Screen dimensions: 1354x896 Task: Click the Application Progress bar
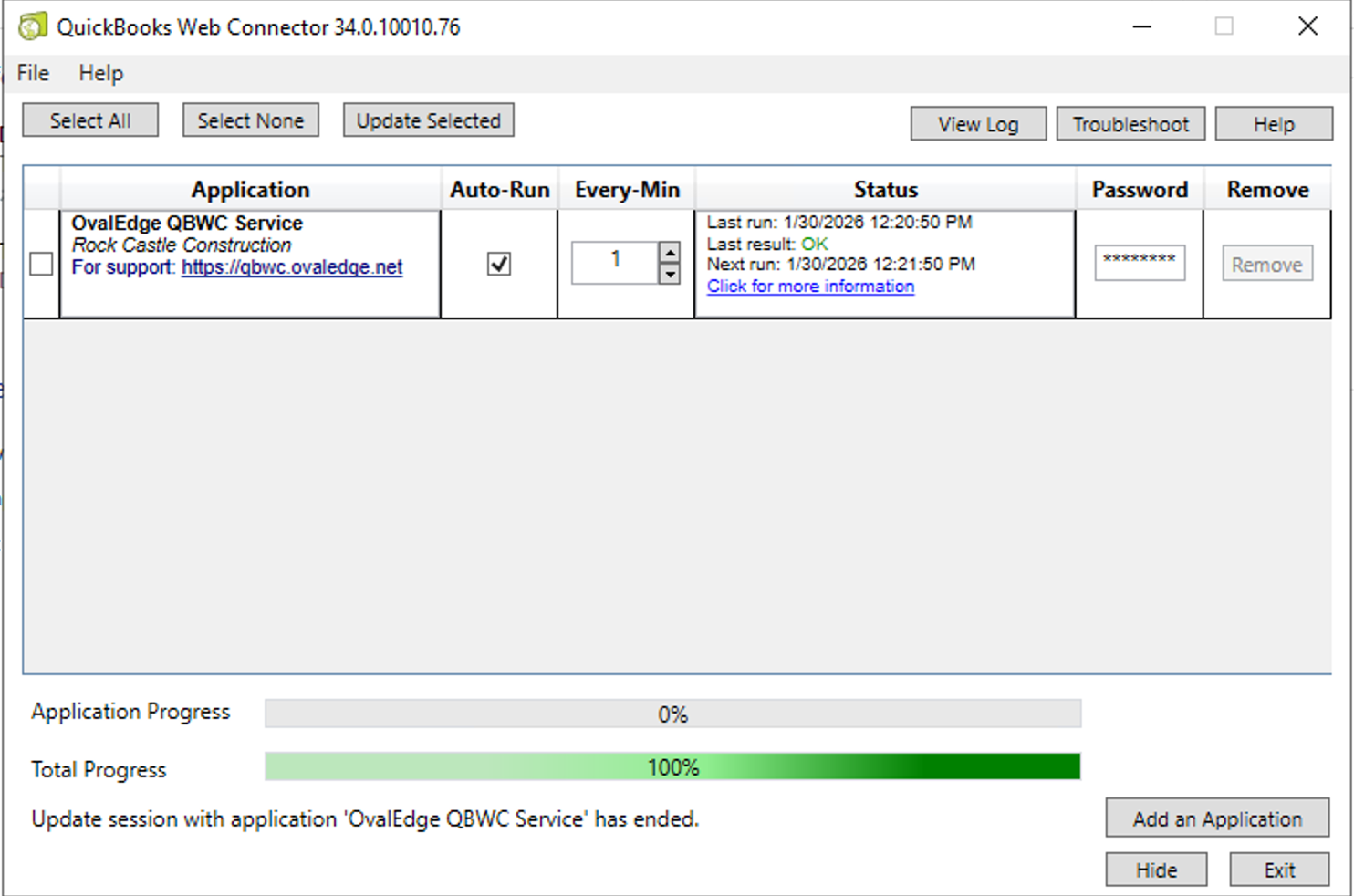(x=672, y=714)
